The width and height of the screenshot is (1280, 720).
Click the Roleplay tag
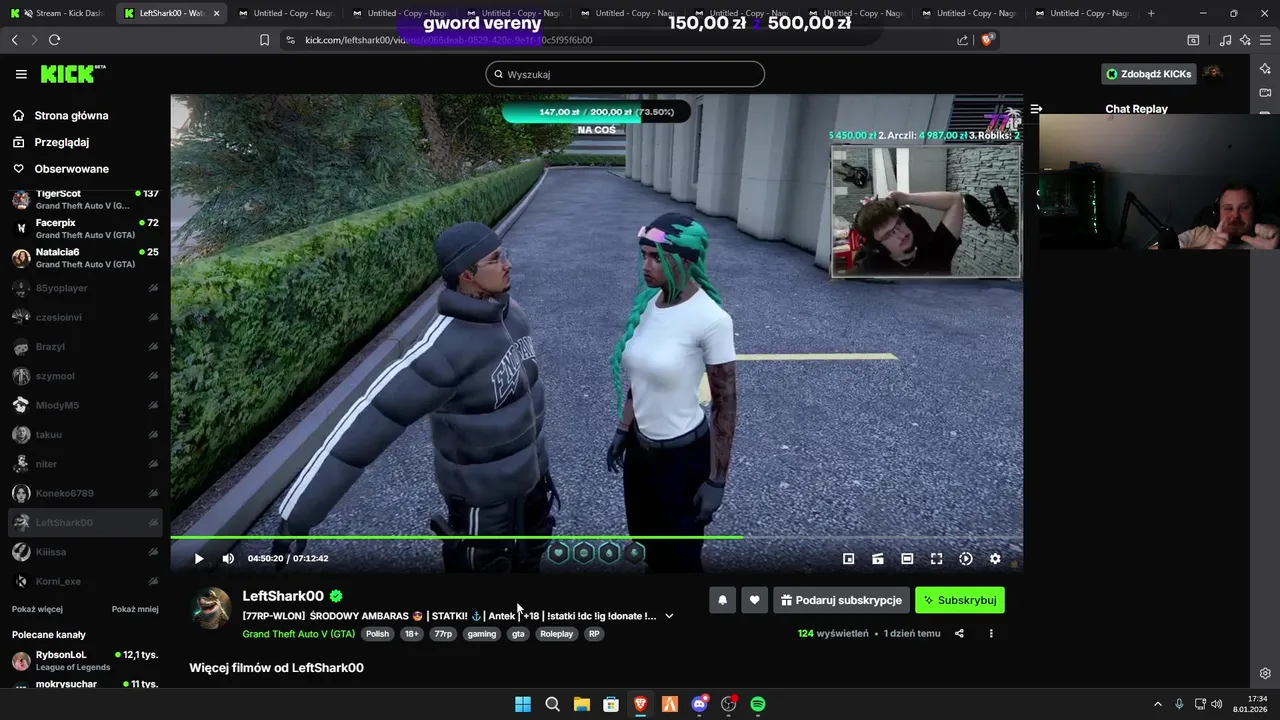click(557, 634)
